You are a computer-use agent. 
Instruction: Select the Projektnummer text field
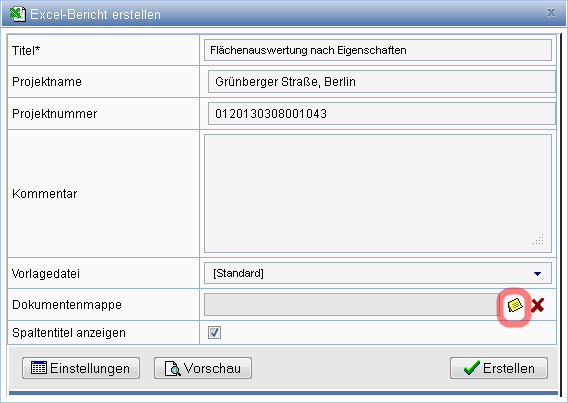(382, 113)
